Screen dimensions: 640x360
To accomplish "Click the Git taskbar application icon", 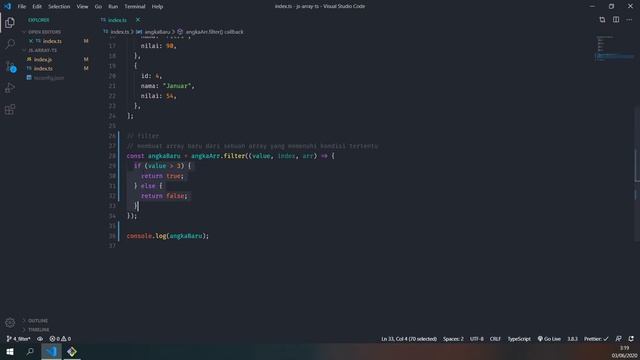I will pyautogui.click(x=72, y=351).
